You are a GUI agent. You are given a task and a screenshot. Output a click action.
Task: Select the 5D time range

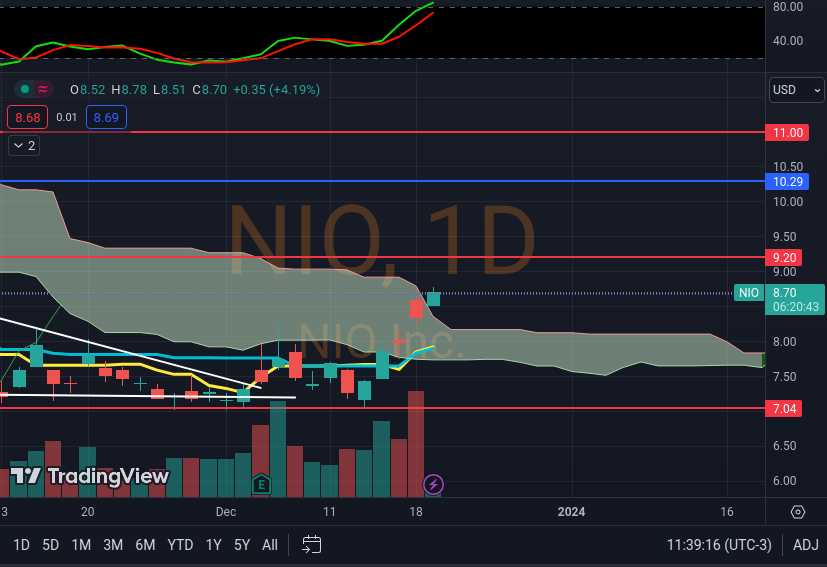tap(51, 544)
